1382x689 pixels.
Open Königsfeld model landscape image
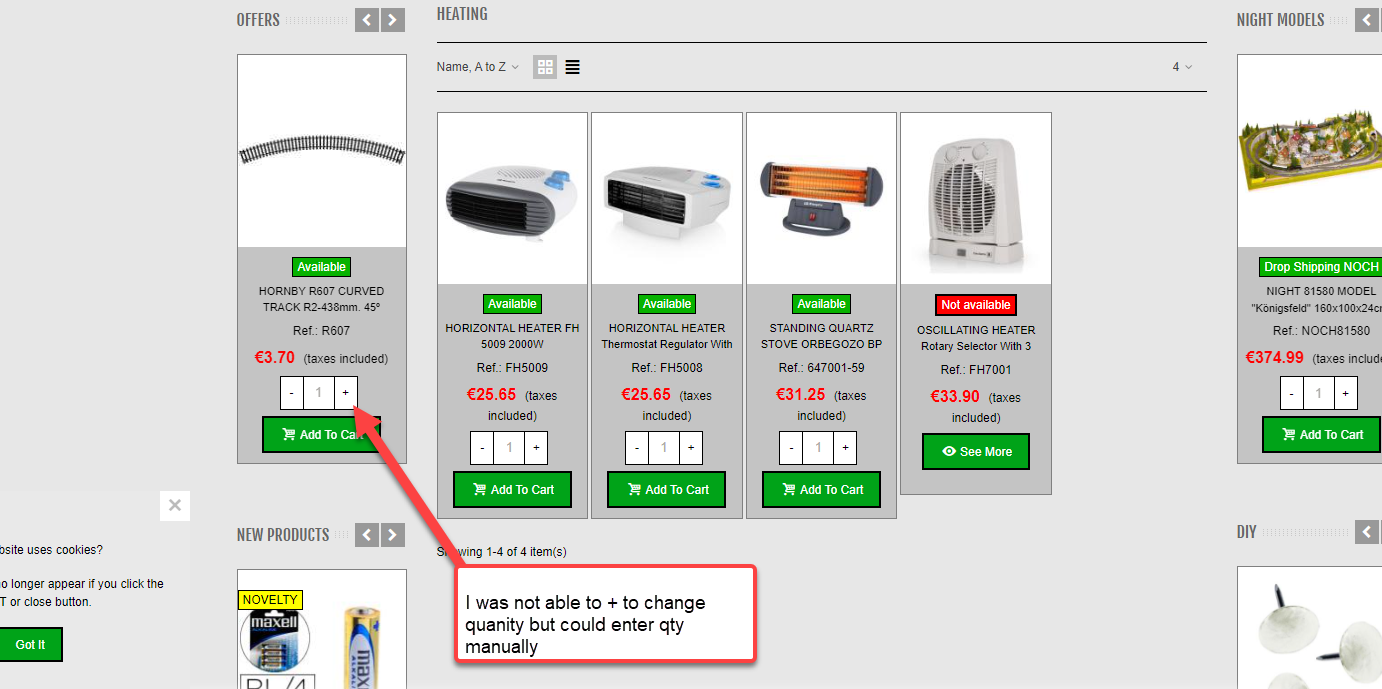pyautogui.click(x=1310, y=151)
